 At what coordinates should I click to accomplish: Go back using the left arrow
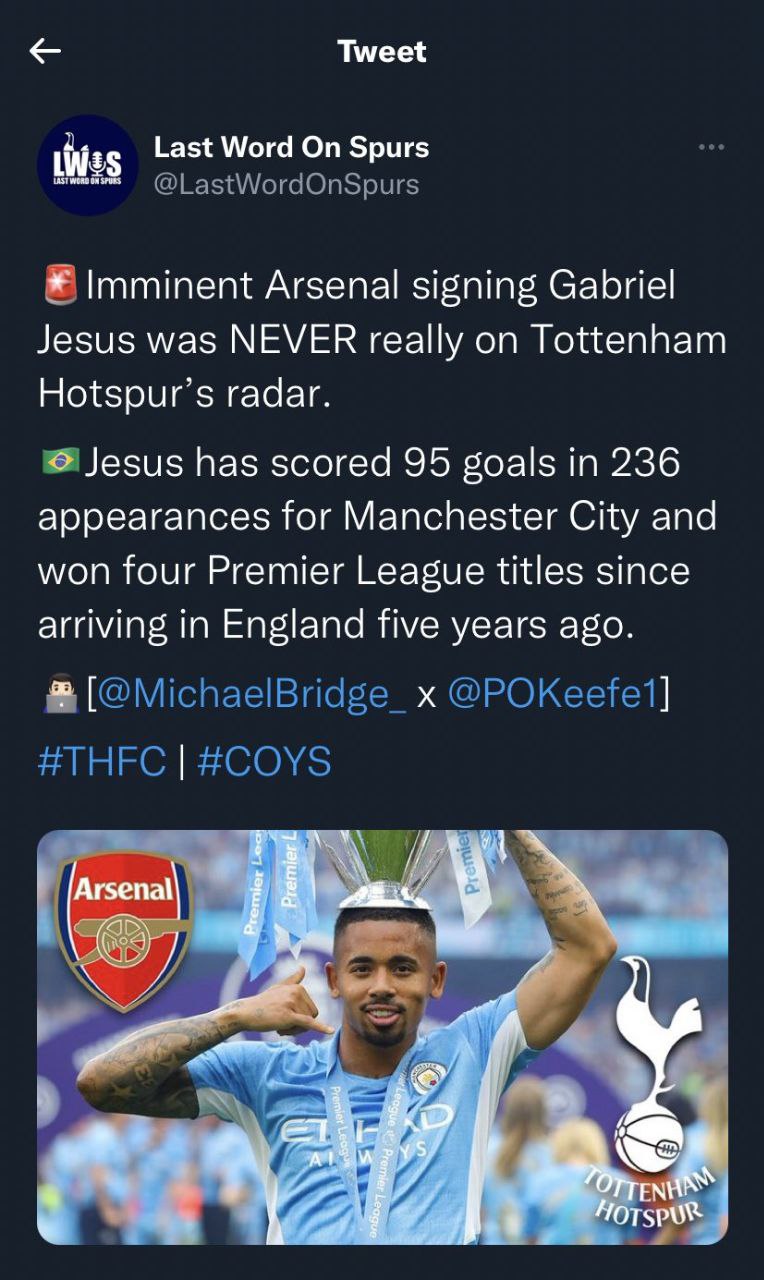46,52
